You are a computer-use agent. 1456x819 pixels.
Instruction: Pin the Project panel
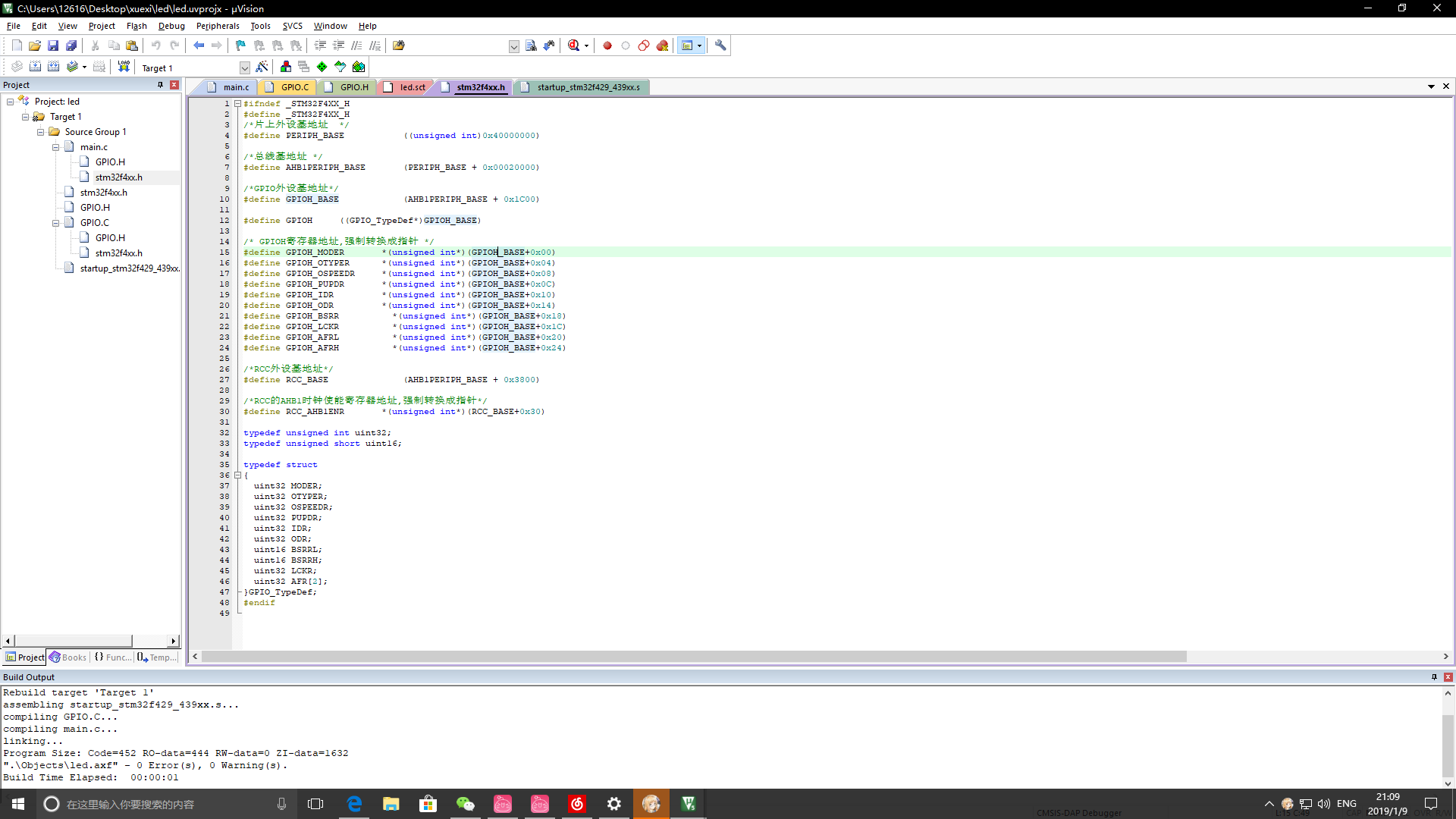(x=160, y=85)
